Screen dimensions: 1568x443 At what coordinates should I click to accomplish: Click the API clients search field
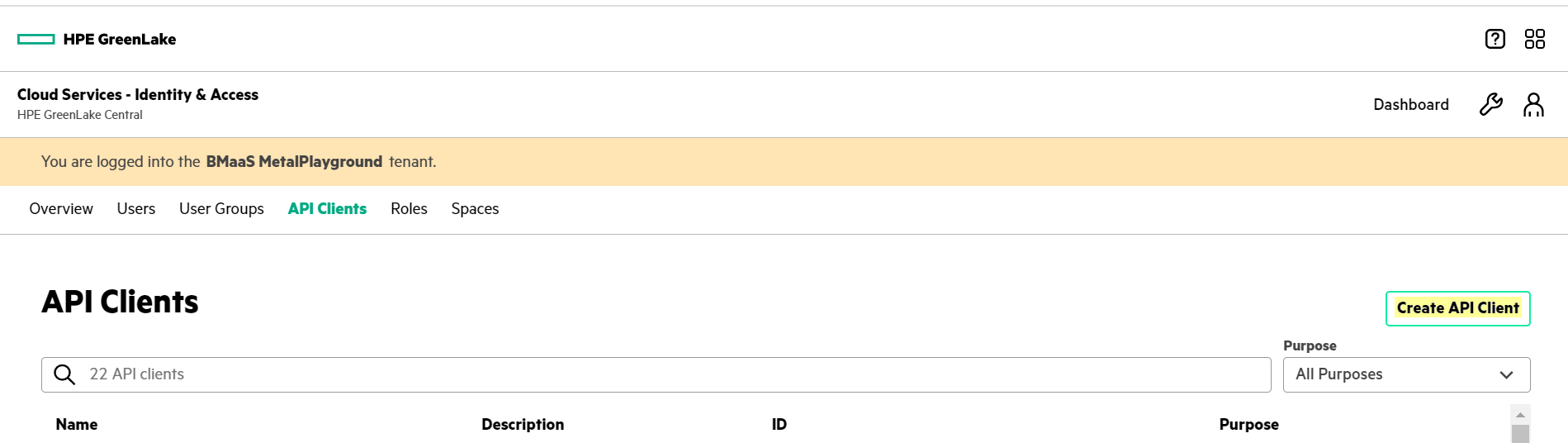pos(656,374)
